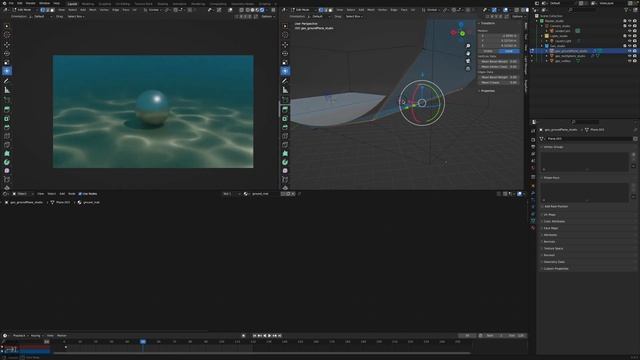Click the Global button in Transform panel
The width and height of the screenshot is (640, 360).
pyautogui.click(x=488, y=51)
